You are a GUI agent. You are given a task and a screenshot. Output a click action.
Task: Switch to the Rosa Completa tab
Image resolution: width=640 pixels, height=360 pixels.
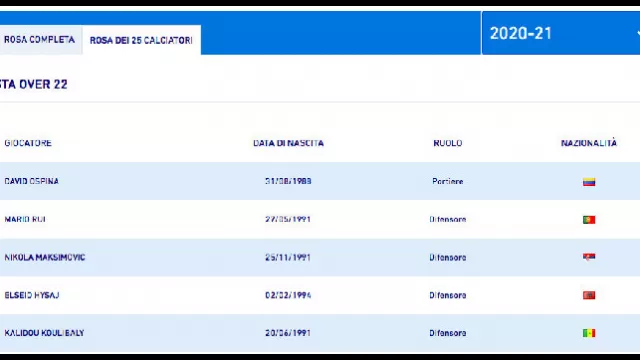40,40
